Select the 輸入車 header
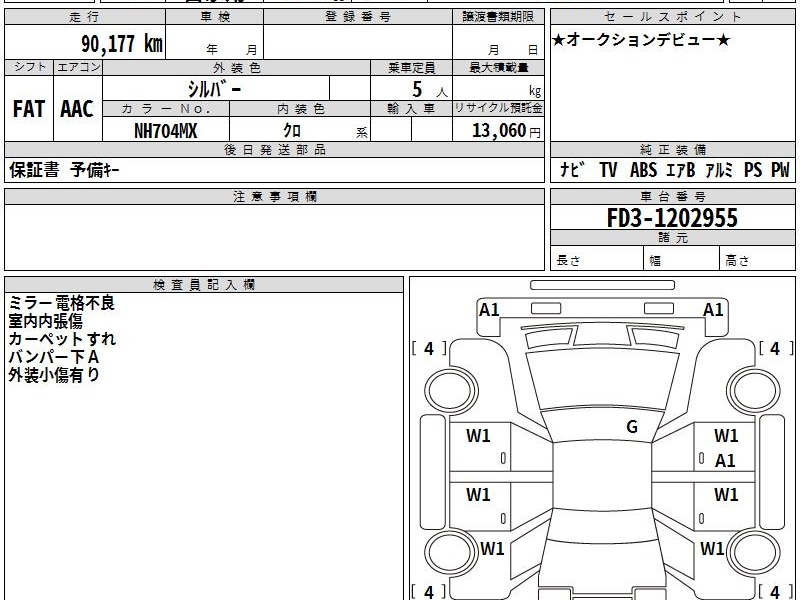Viewport: 800px width, 600px height. point(411,109)
